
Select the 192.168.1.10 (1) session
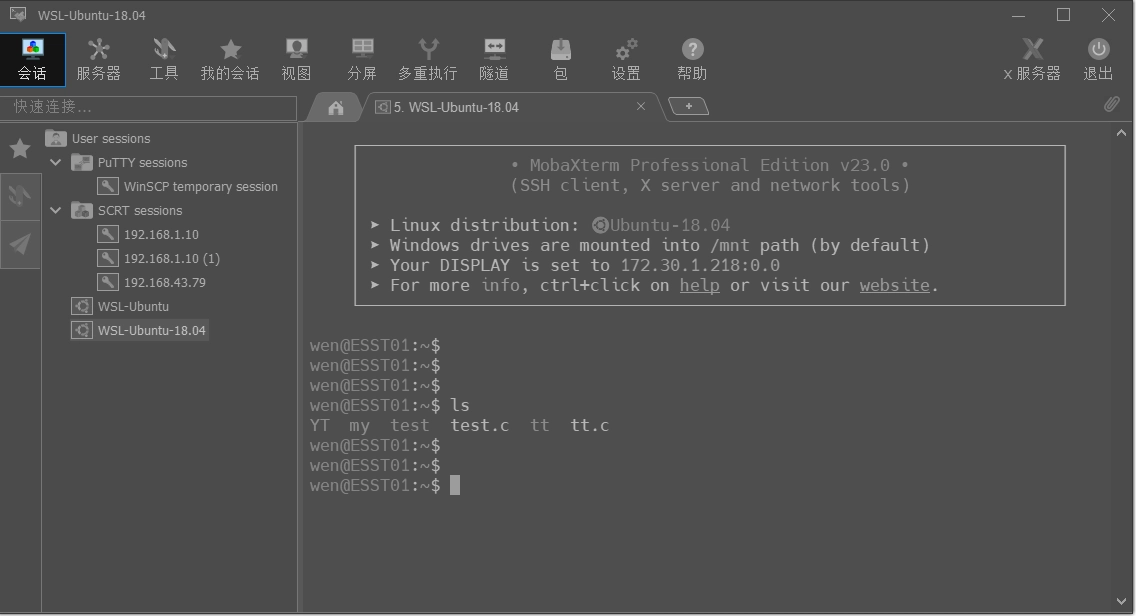(x=159, y=258)
